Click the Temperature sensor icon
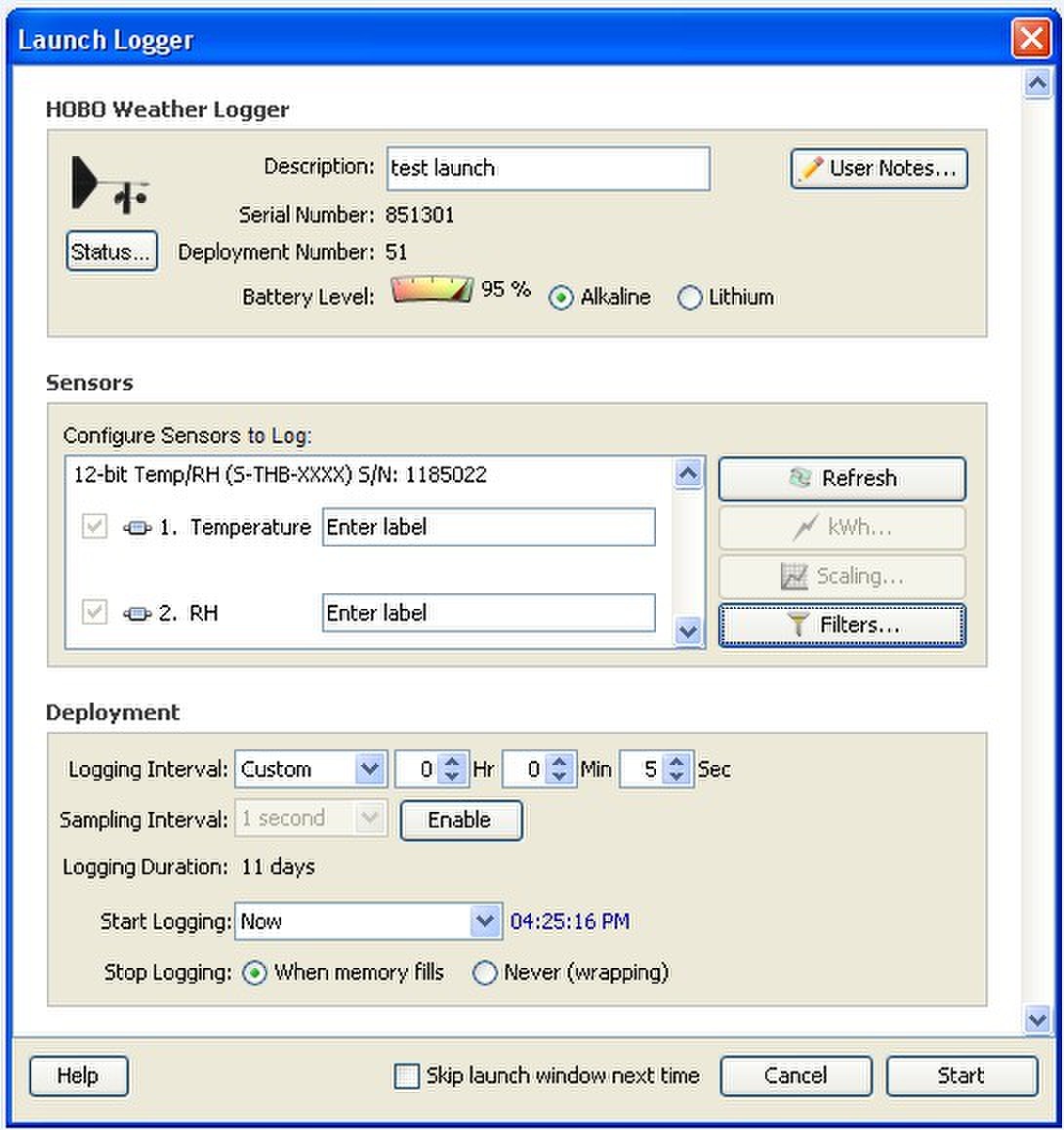The image size is (1064, 1130). tap(138, 528)
